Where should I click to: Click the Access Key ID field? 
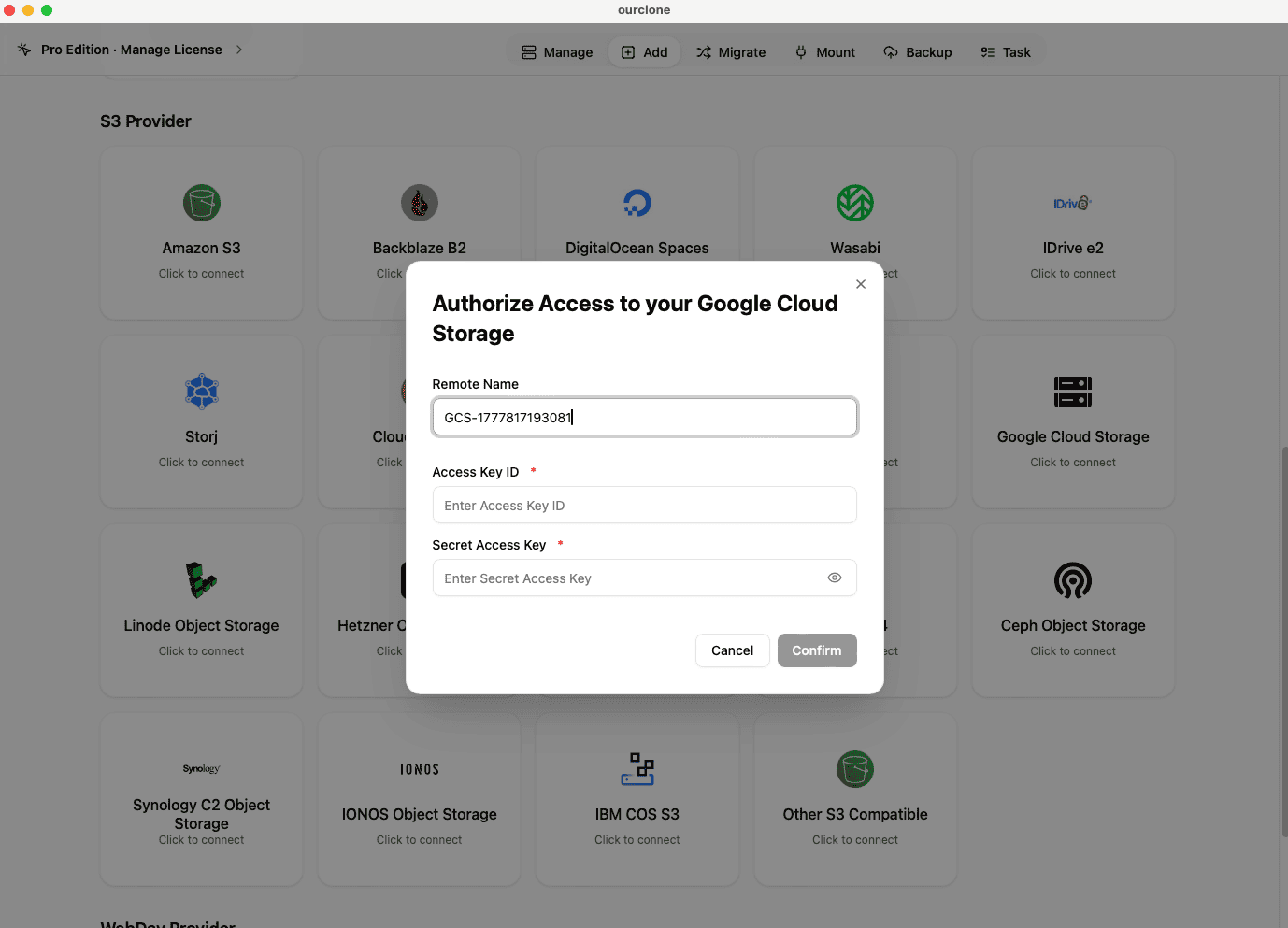coord(645,505)
